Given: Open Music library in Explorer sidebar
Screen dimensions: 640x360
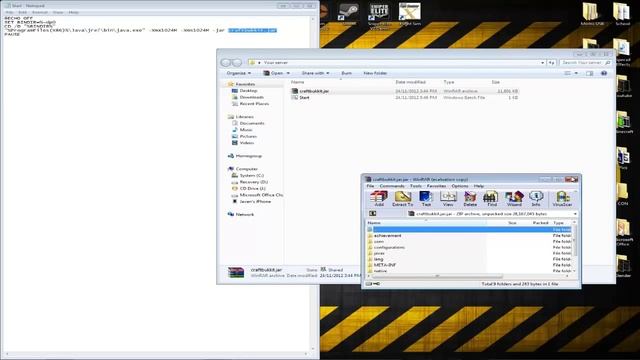Looking at the screenshot, I should coord(246,130).
